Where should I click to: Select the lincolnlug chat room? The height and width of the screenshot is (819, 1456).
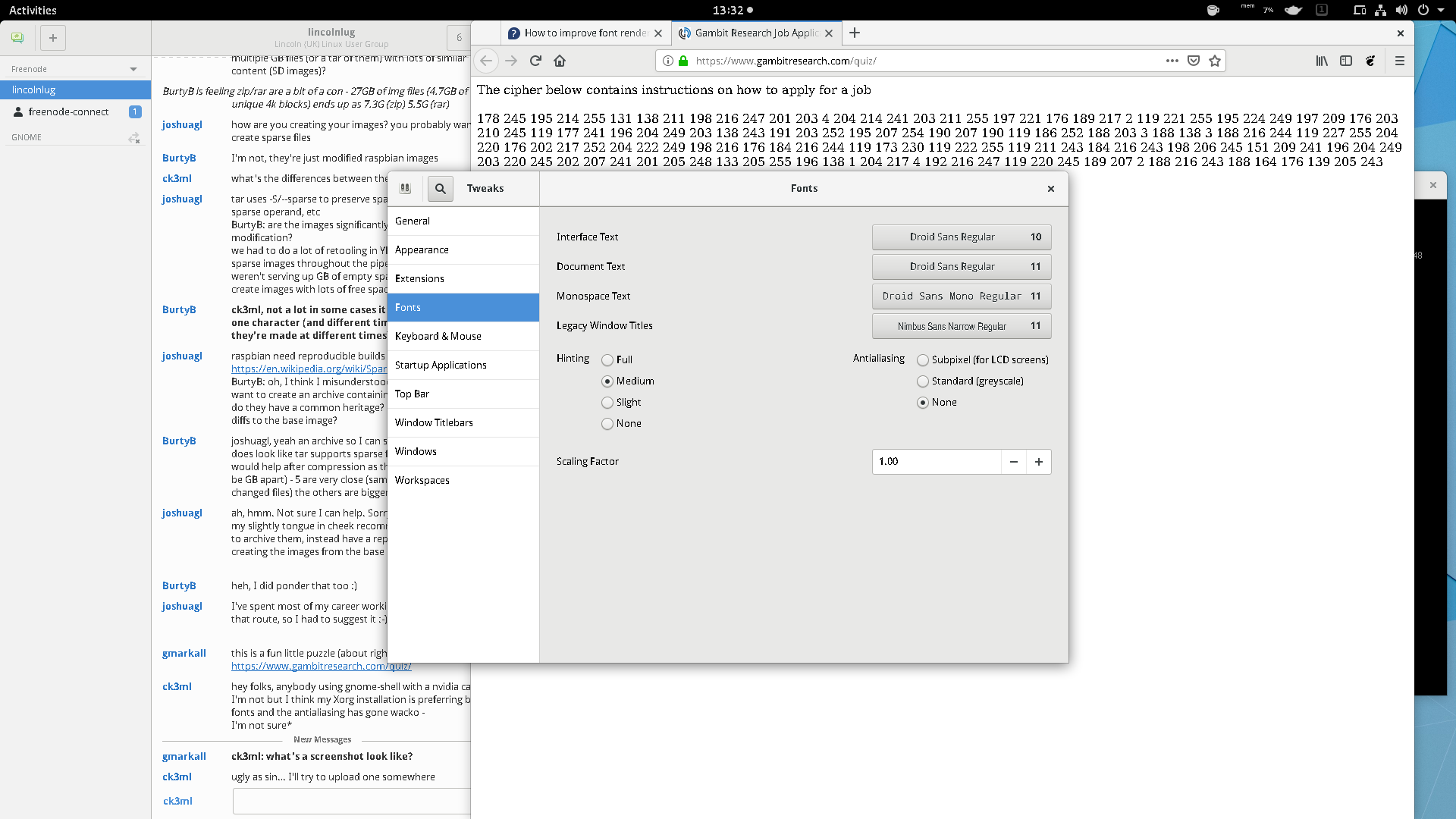coord(76,89)
